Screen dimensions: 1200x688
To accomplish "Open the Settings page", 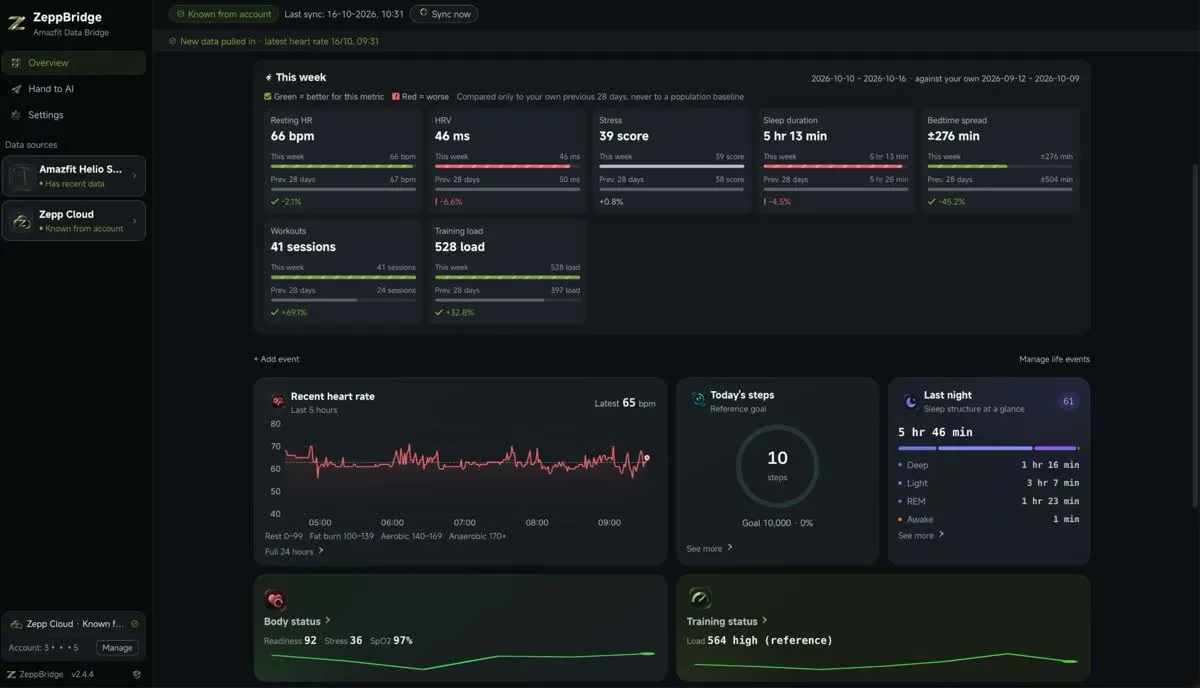I will [x=73, y=115].
